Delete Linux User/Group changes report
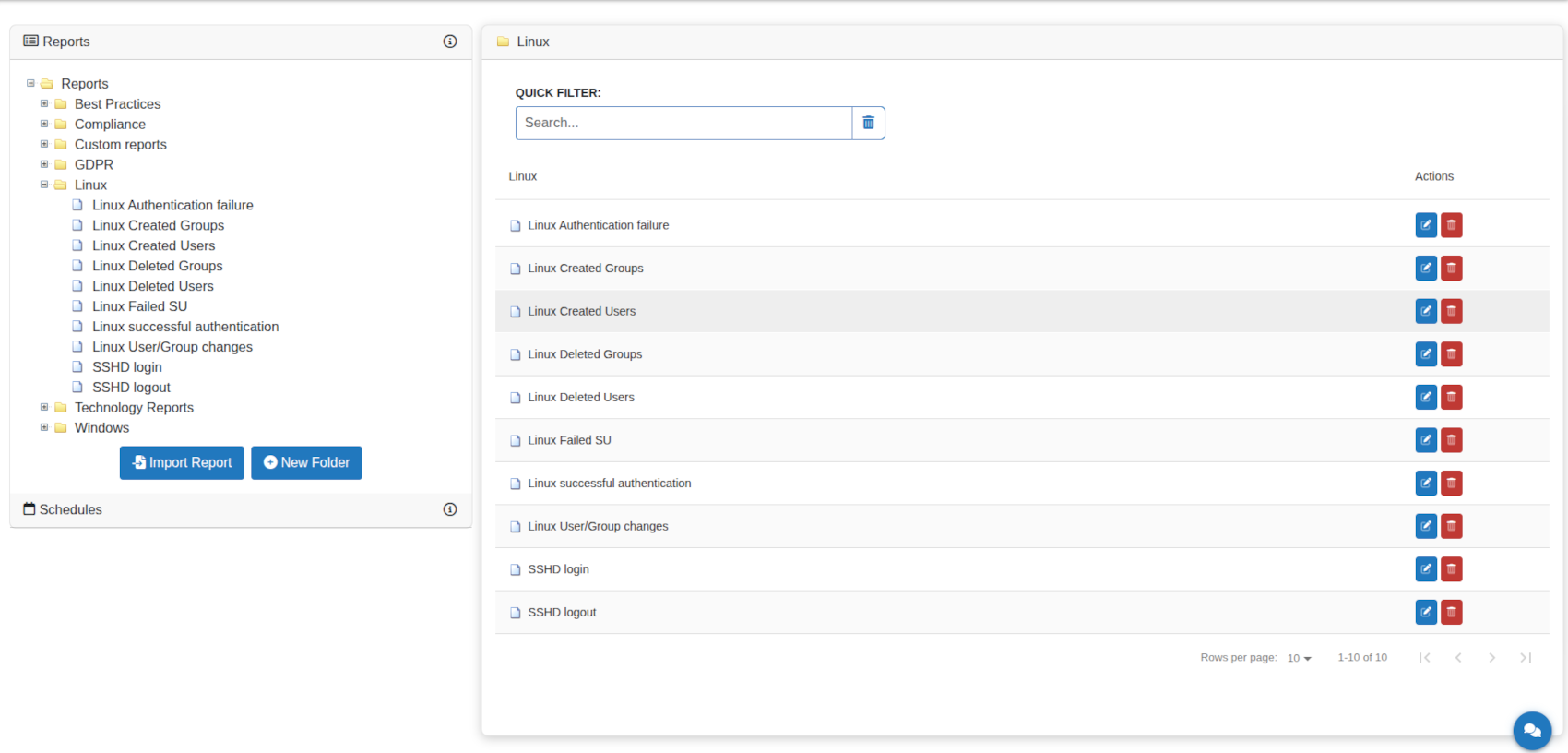The height and width of the screenshot is (753, 1568). [1451, 526]
